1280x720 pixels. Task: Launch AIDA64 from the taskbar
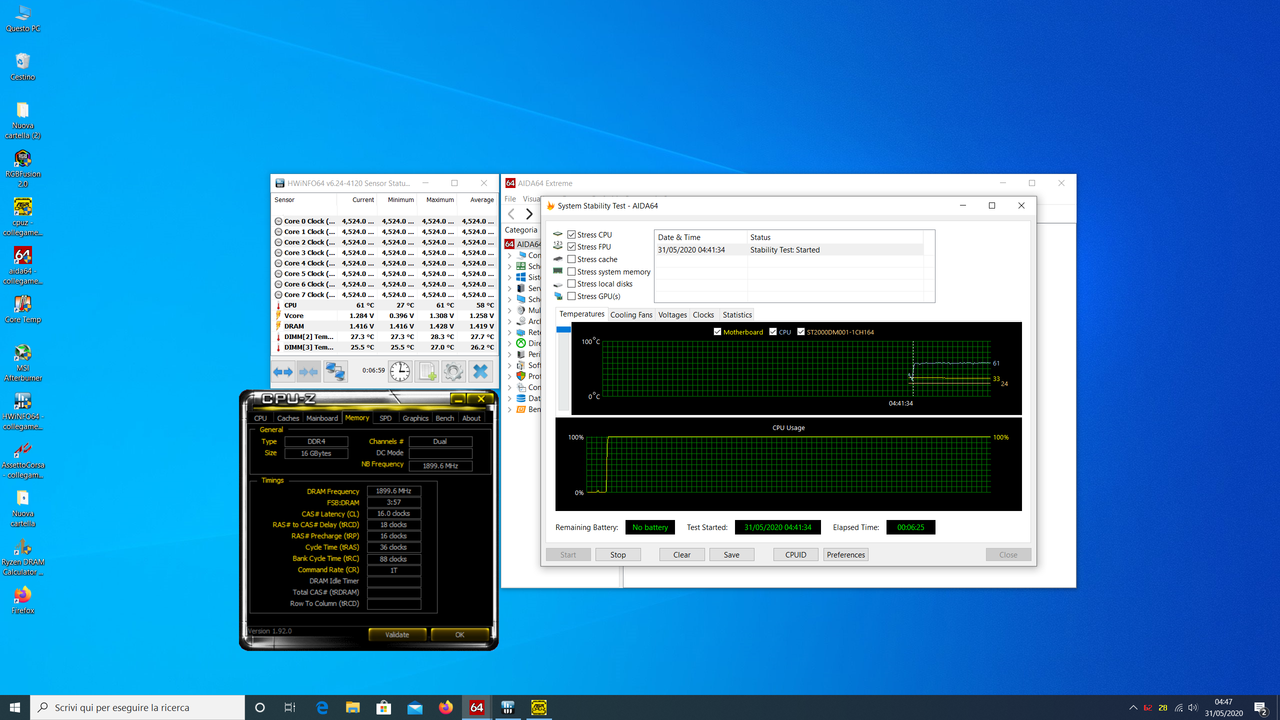tap(476, 707)
